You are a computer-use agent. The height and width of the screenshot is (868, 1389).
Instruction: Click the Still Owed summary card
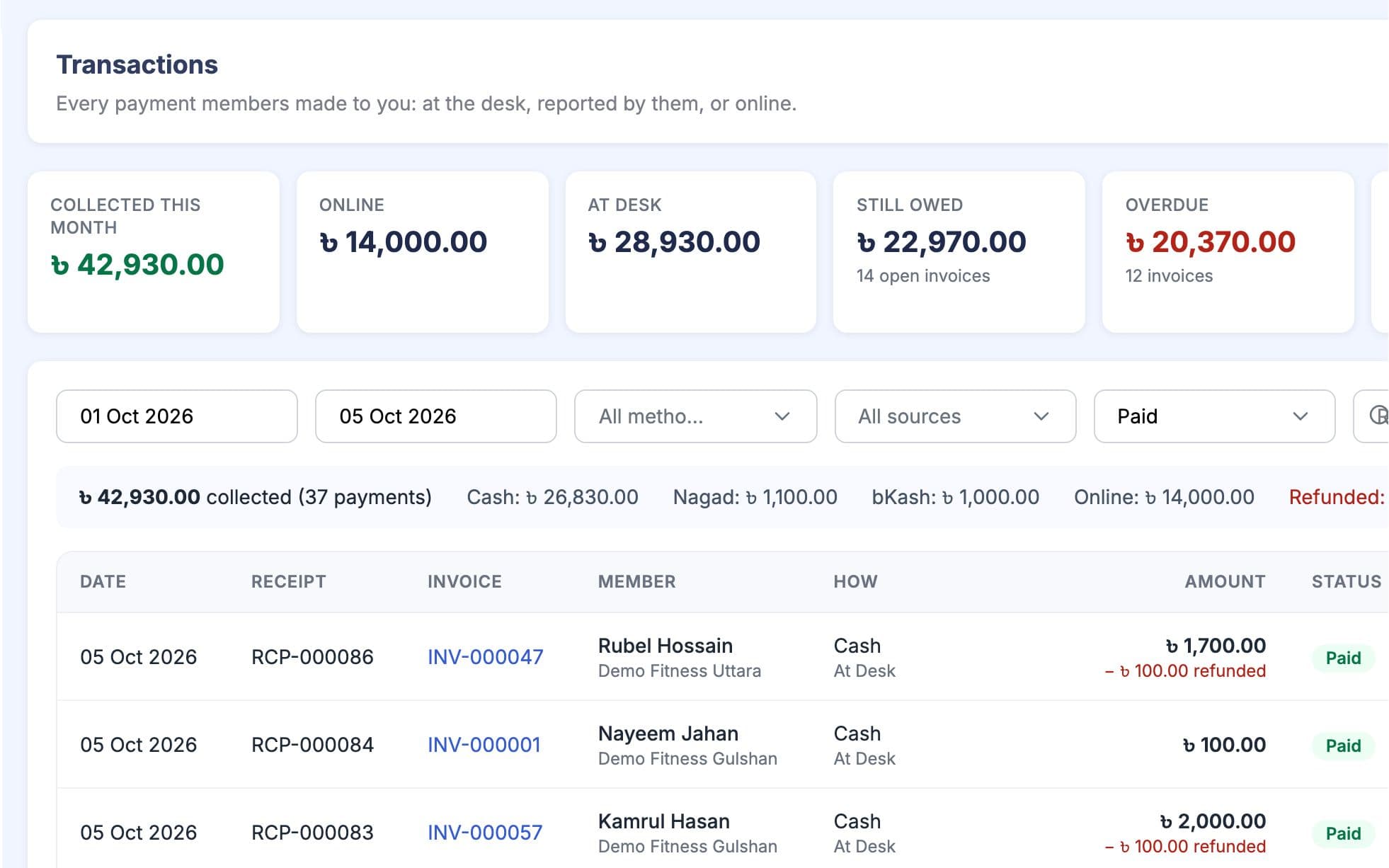(x=959, y=252)
